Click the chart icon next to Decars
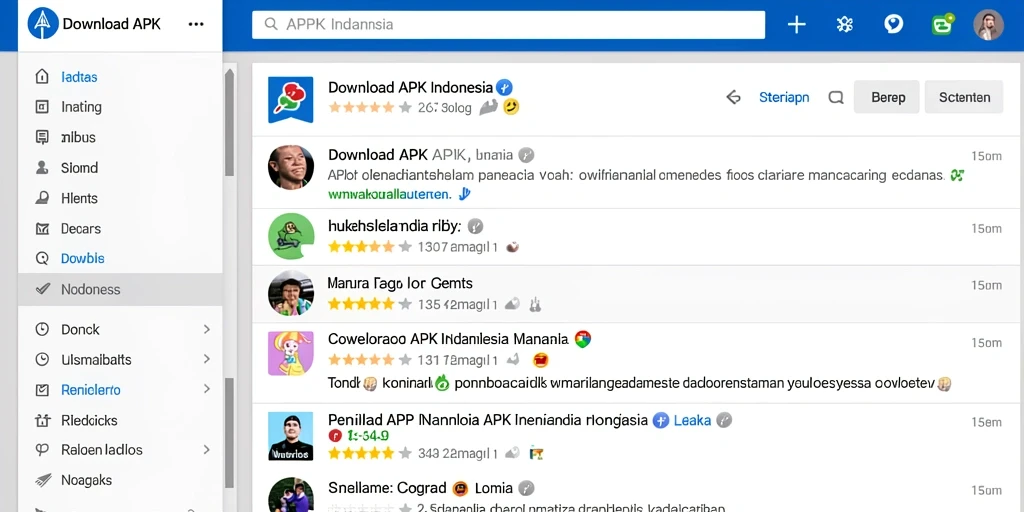1024x512 pixels. pyautogui.click(x=42, y=229)
